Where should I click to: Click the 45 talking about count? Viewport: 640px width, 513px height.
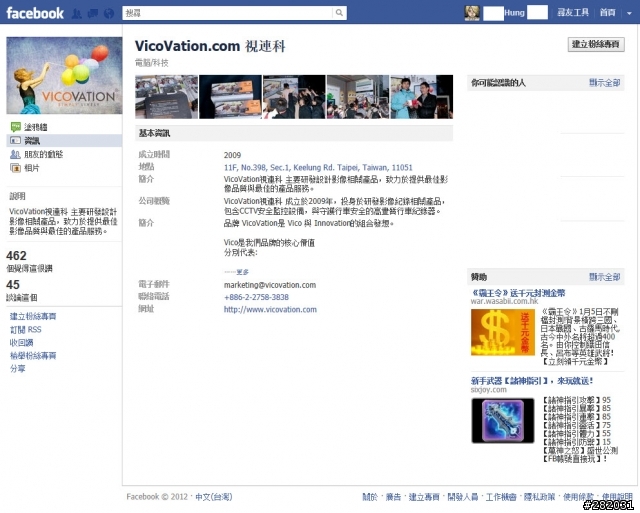click(13, 284)
